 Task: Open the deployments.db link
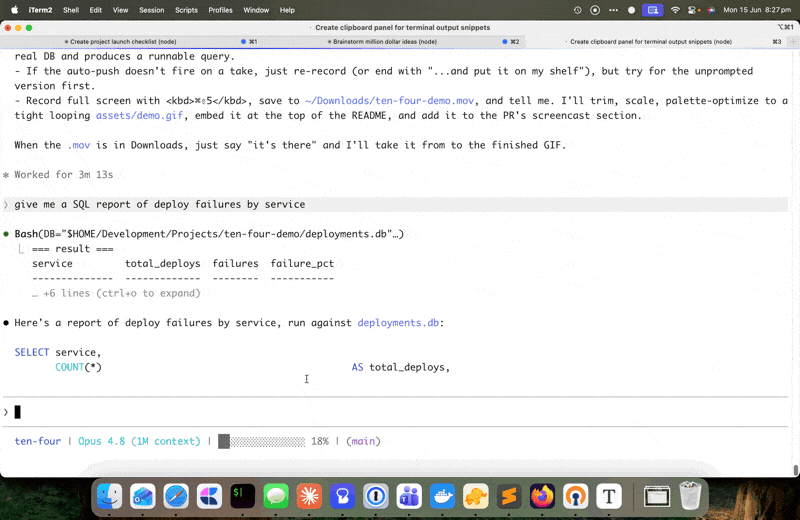[x=398, y=323]
